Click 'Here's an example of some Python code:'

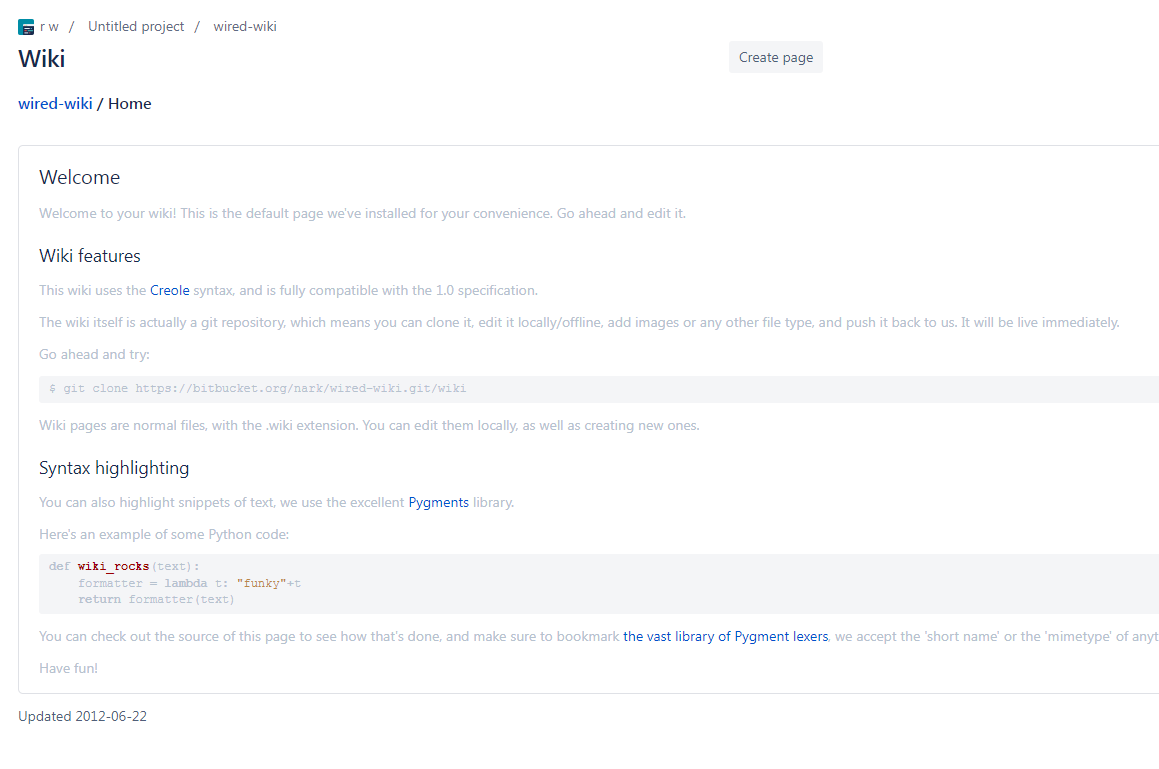(x=164, y=534)
